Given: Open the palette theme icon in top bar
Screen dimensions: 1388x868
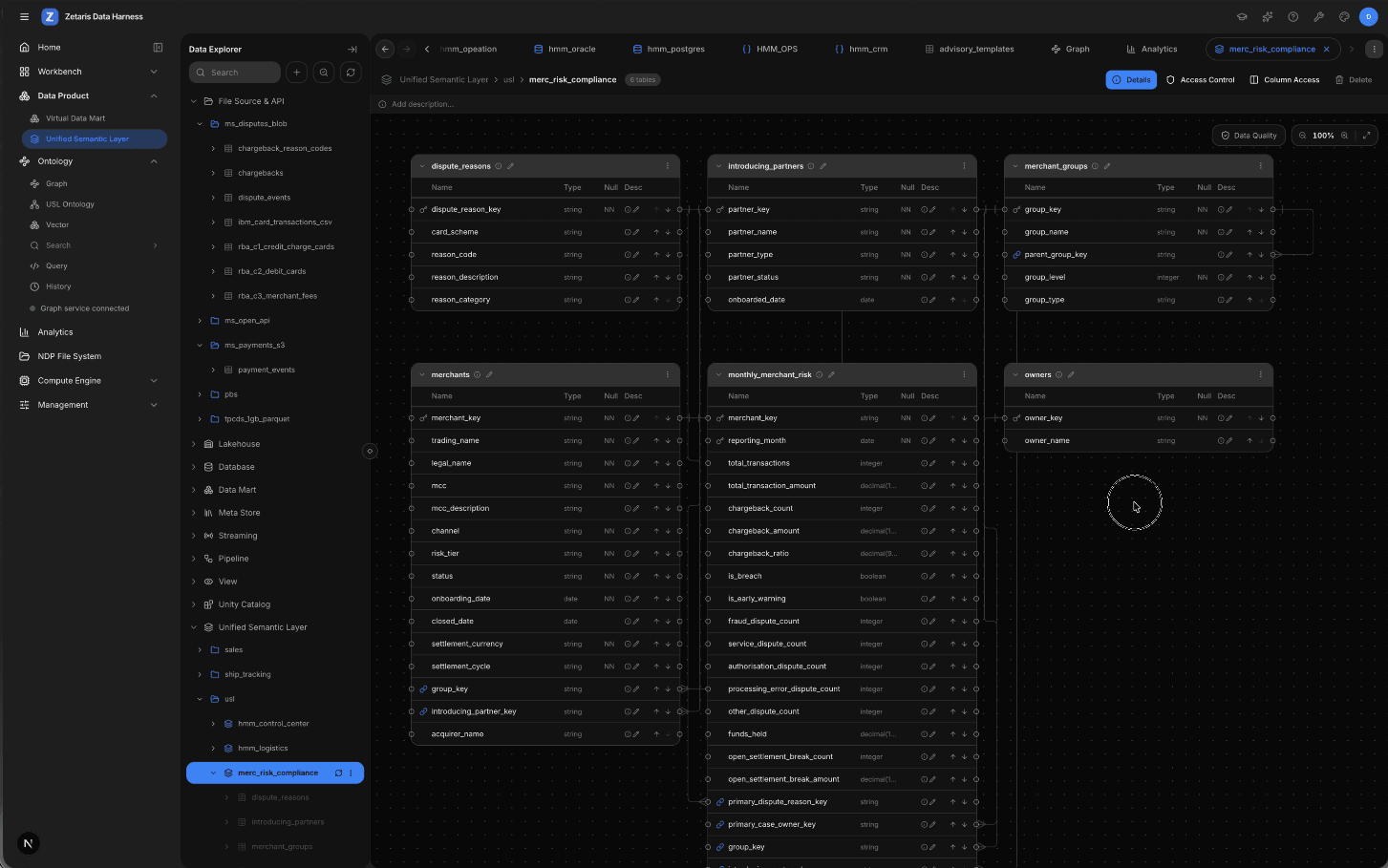Looking at the screenshot, I should (x=1344, y=16).
